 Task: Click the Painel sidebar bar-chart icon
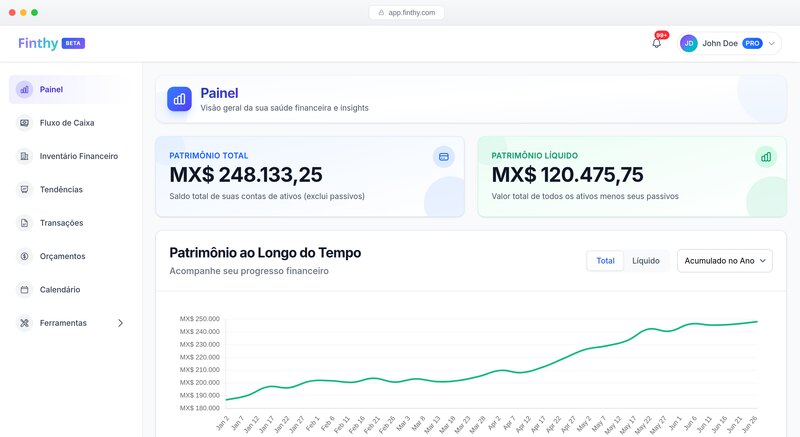pyautogui.click(x=24, y=90)
